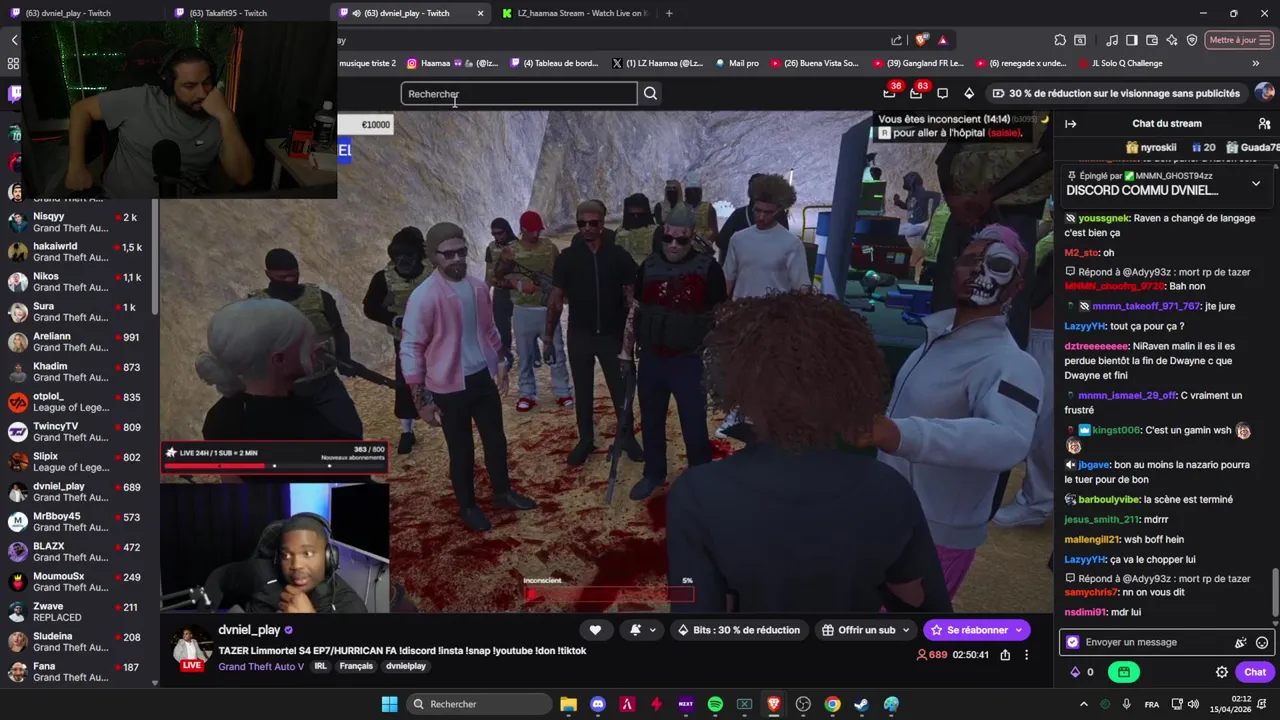
Task: Open Grand Theft Auto V category link
Action: [x=261, y=667]
